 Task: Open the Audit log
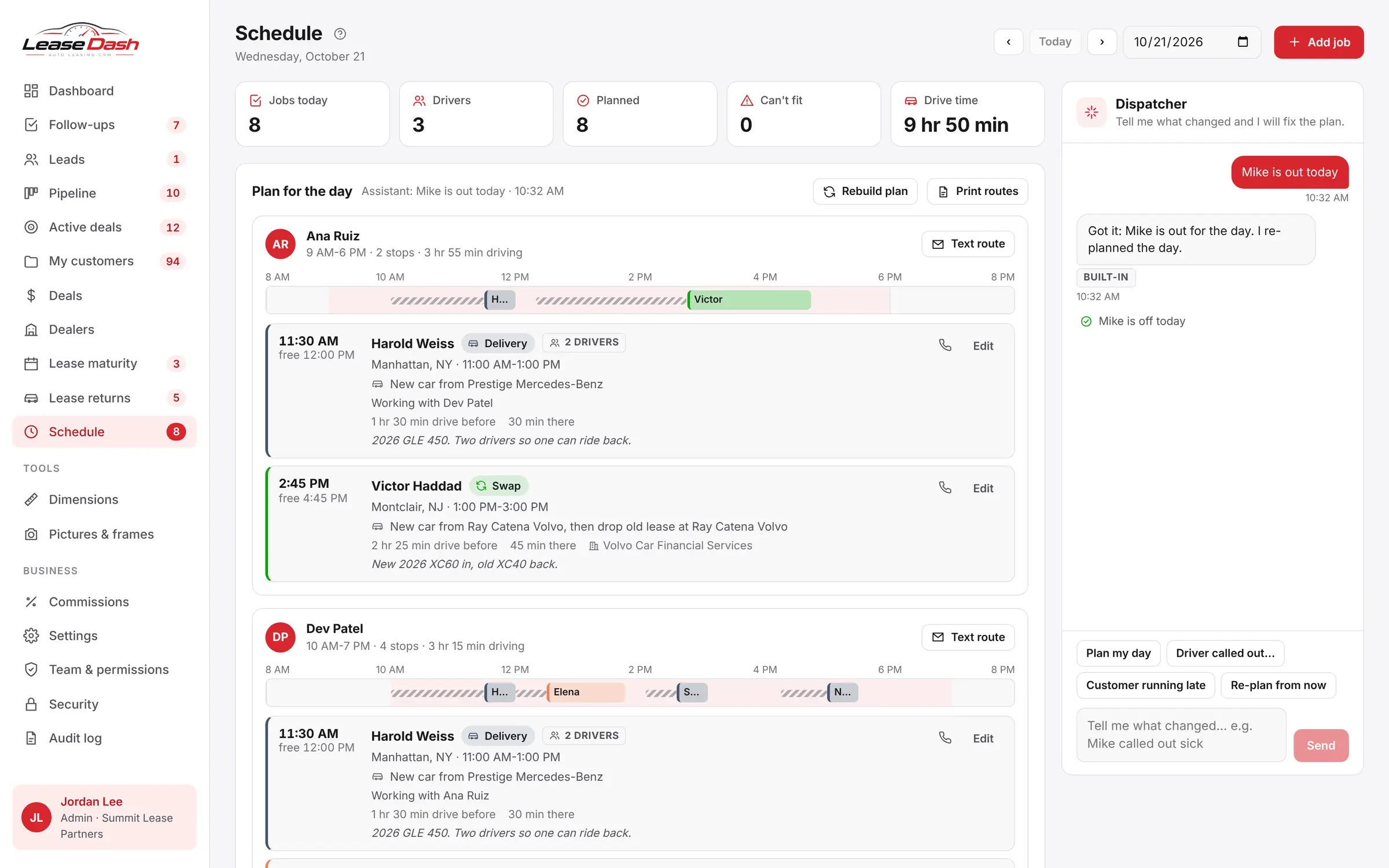104,738
